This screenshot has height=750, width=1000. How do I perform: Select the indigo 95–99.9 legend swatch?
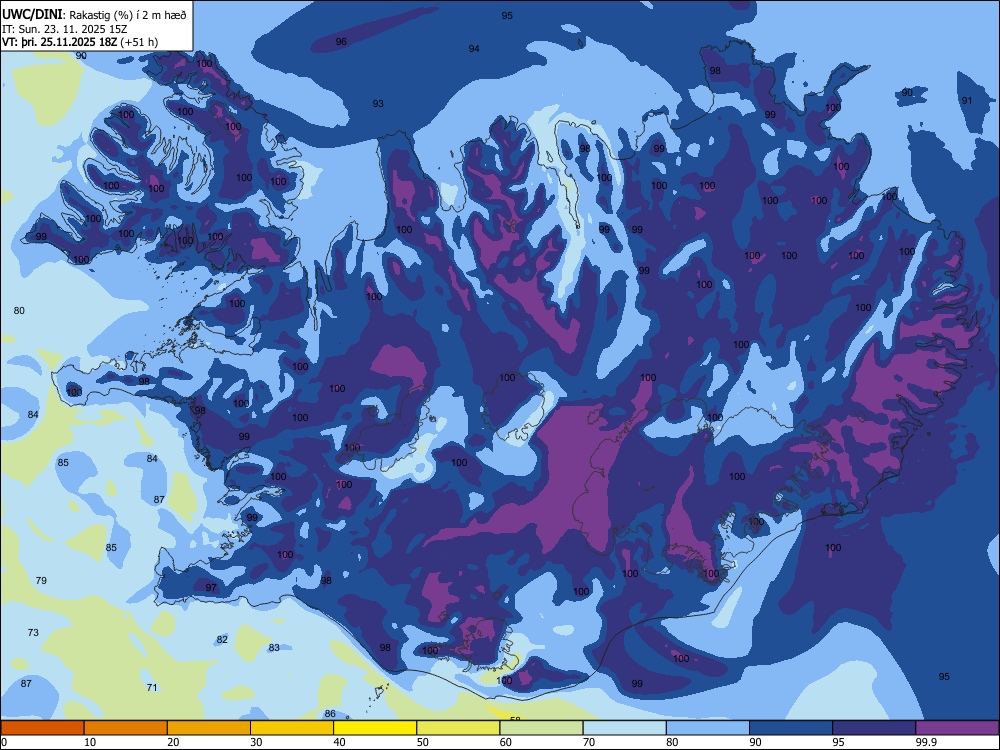pyautogui.click(x=874, y=728)
